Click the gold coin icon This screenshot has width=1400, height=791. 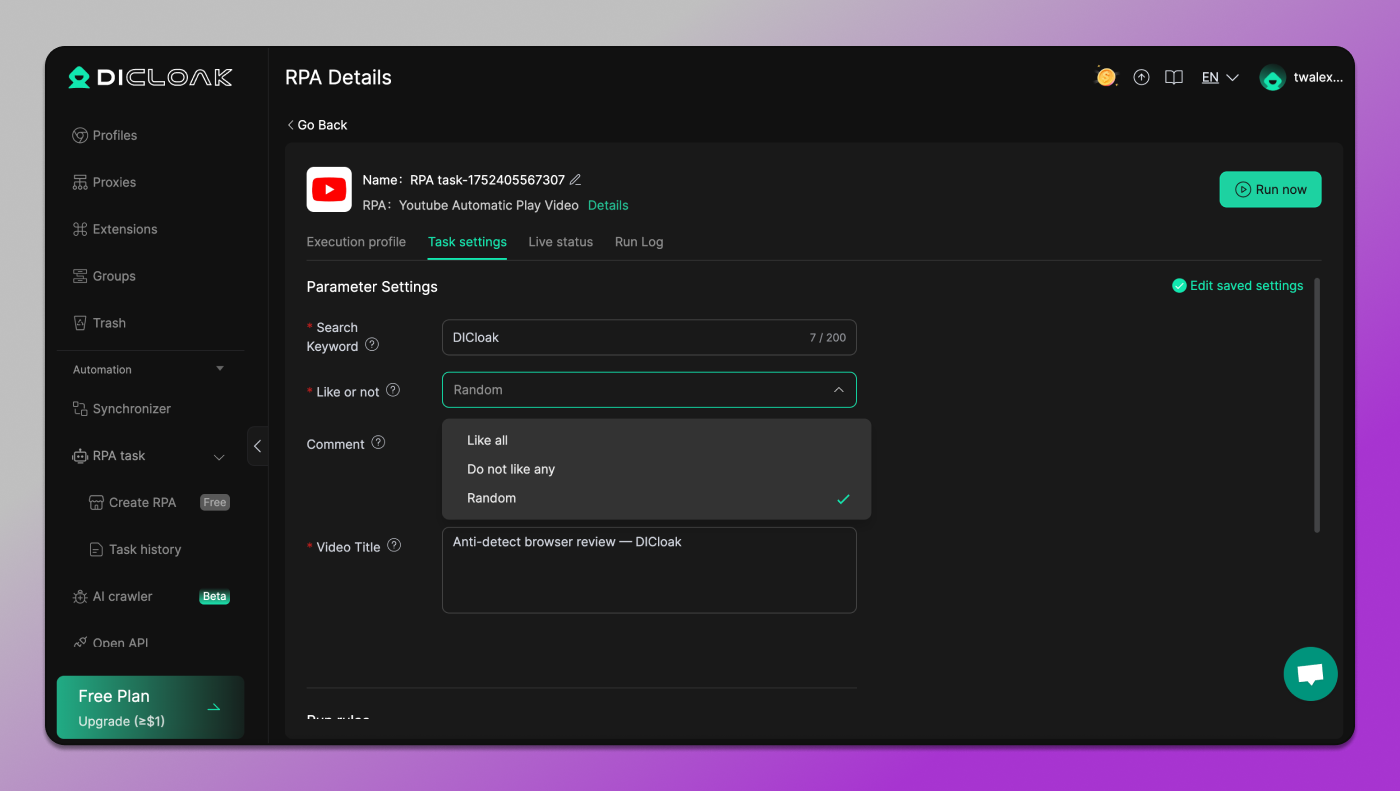(x=1106, y=77)
